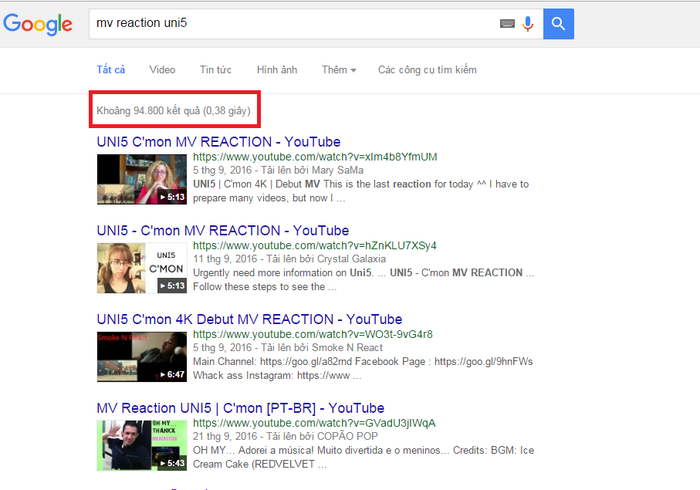Screen dimensions: 700x490
Task: Click the '21 thg 9, 2016 - Tải lên bởi COPÃO POP' line
Action: pyautogui.click(x=285, y=437)
